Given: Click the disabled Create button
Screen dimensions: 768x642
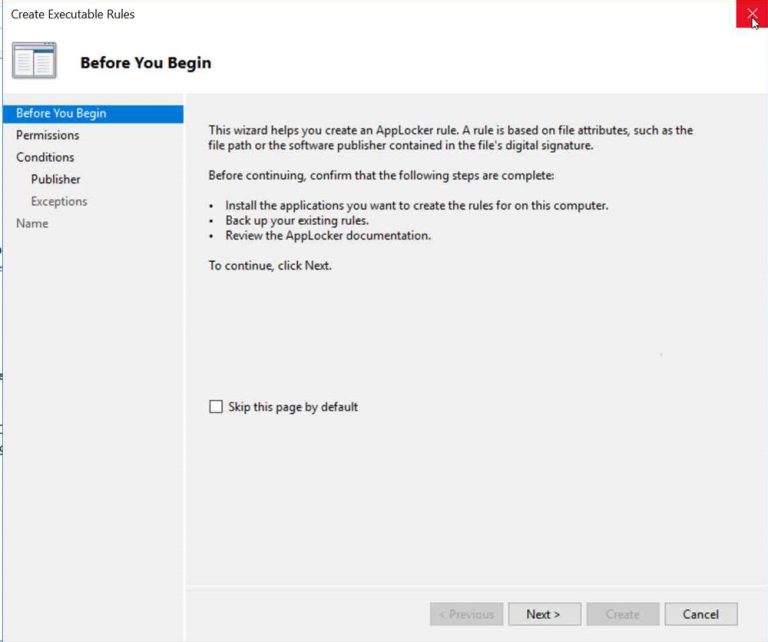Looking at the screenshot, I should click(x=622, y=614).
